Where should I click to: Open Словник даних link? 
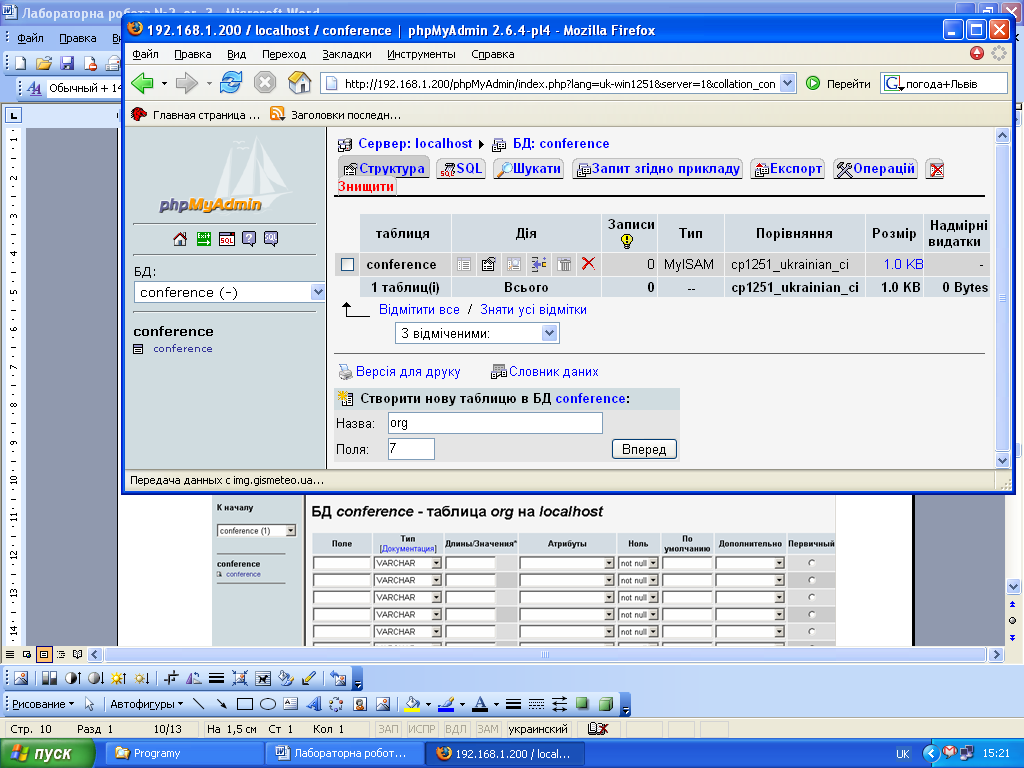point(554,372)
